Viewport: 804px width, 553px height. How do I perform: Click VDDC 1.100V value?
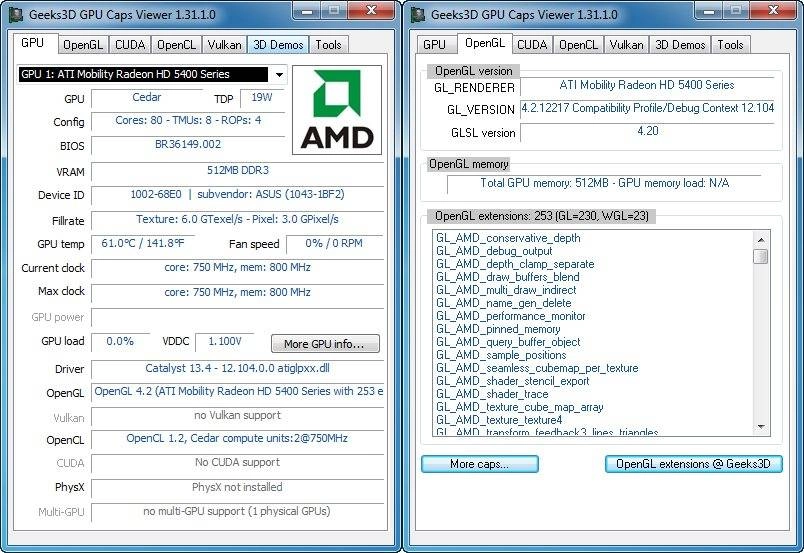[225, 342]
